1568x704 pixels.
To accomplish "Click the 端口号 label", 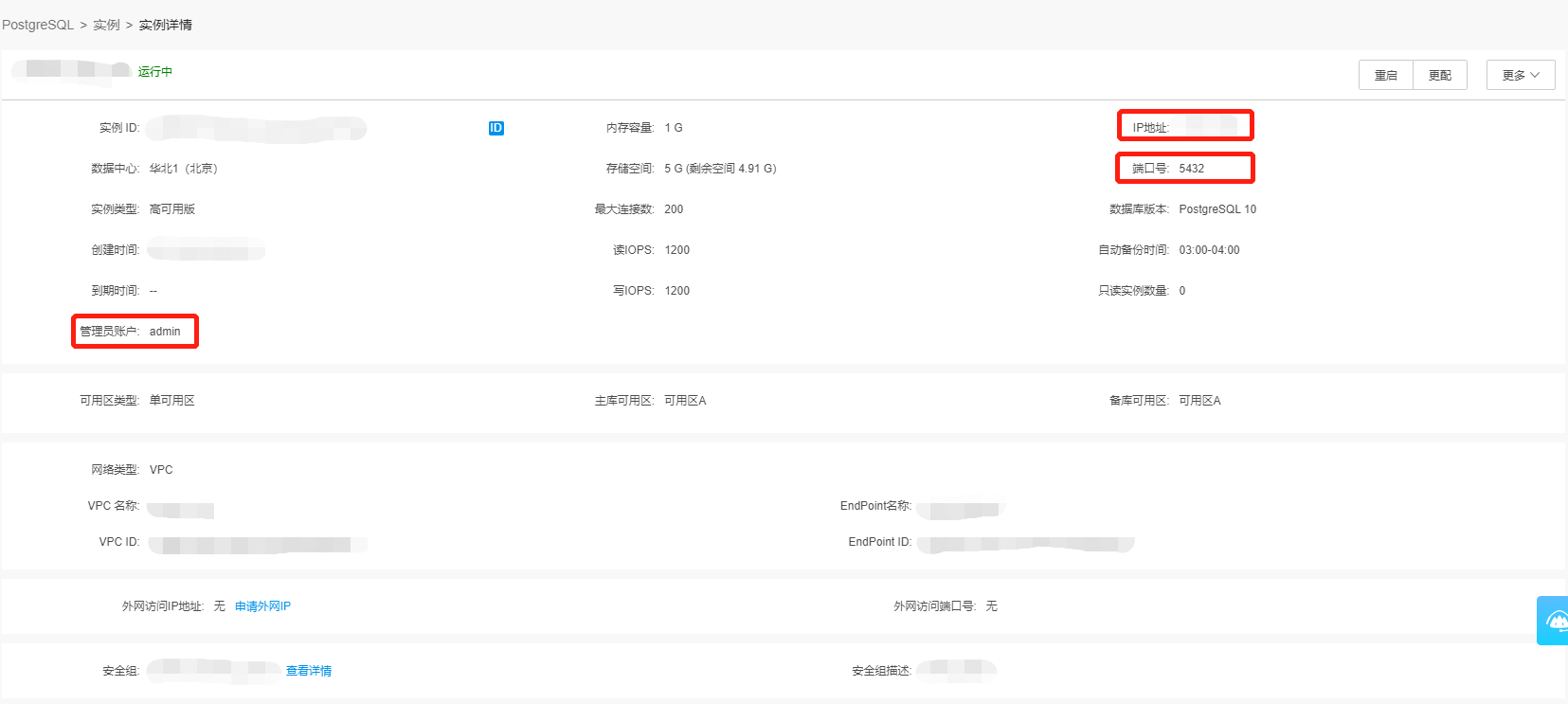I will point(1151,169).
